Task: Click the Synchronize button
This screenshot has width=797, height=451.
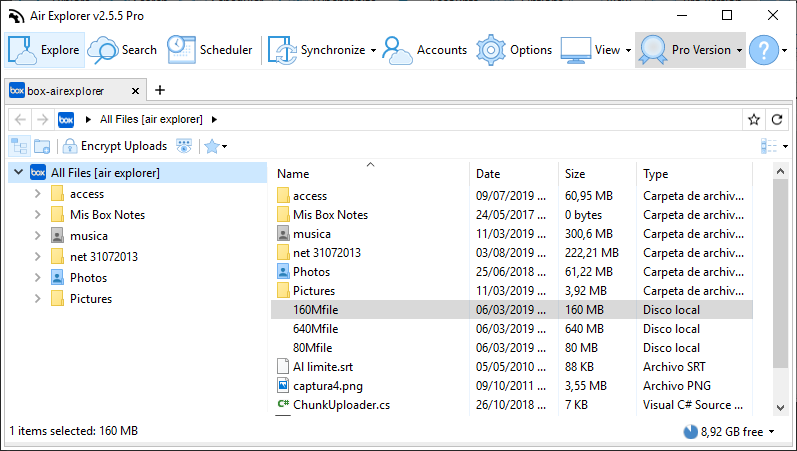Action: coord(317,50)
